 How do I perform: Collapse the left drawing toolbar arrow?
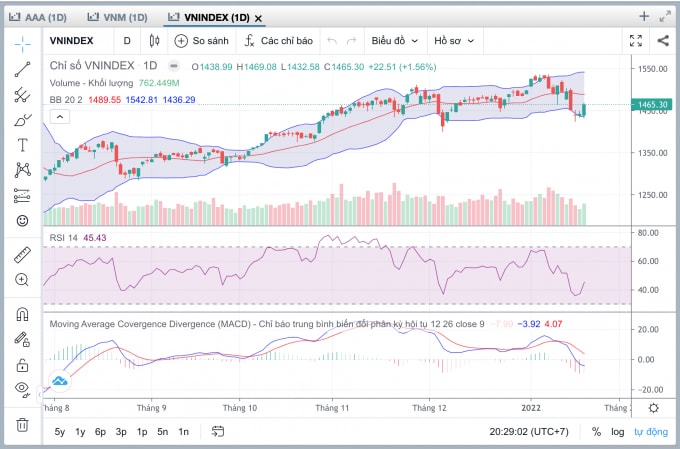pos(40,395)
